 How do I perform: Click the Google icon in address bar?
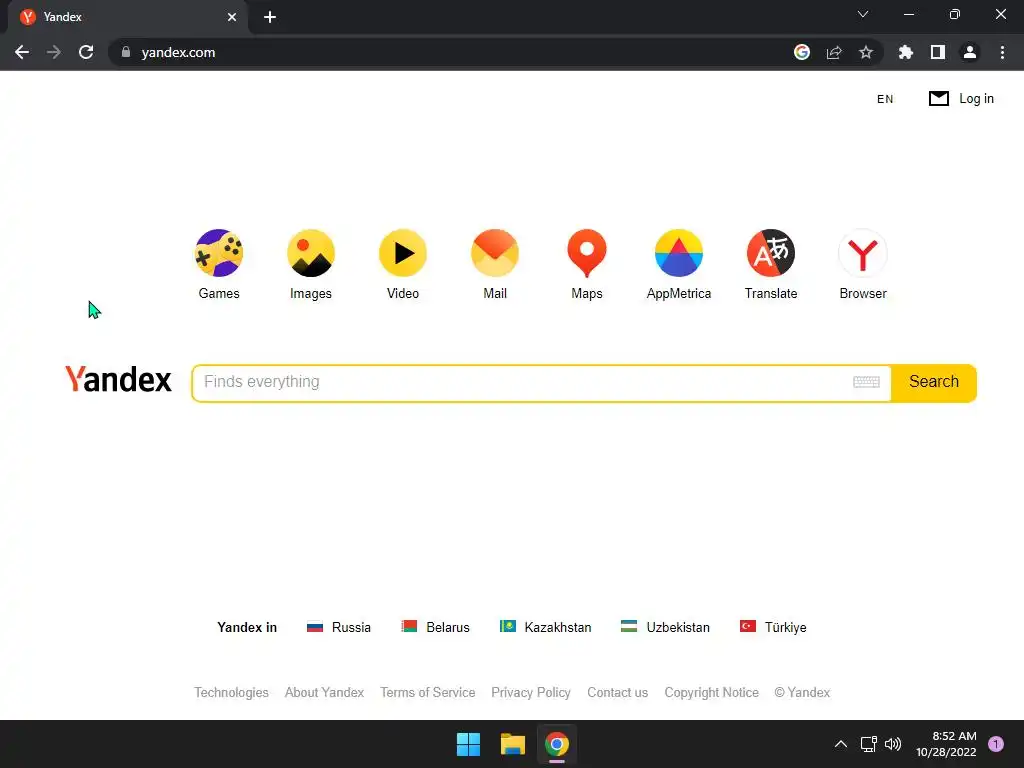[x=802, y=52]
